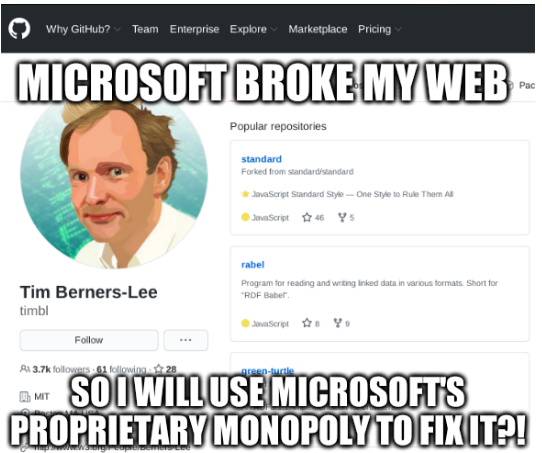Click the yellow JavaScript language dot on standard
The width and height of the screenshot is (542, 453).
(245, 217)
